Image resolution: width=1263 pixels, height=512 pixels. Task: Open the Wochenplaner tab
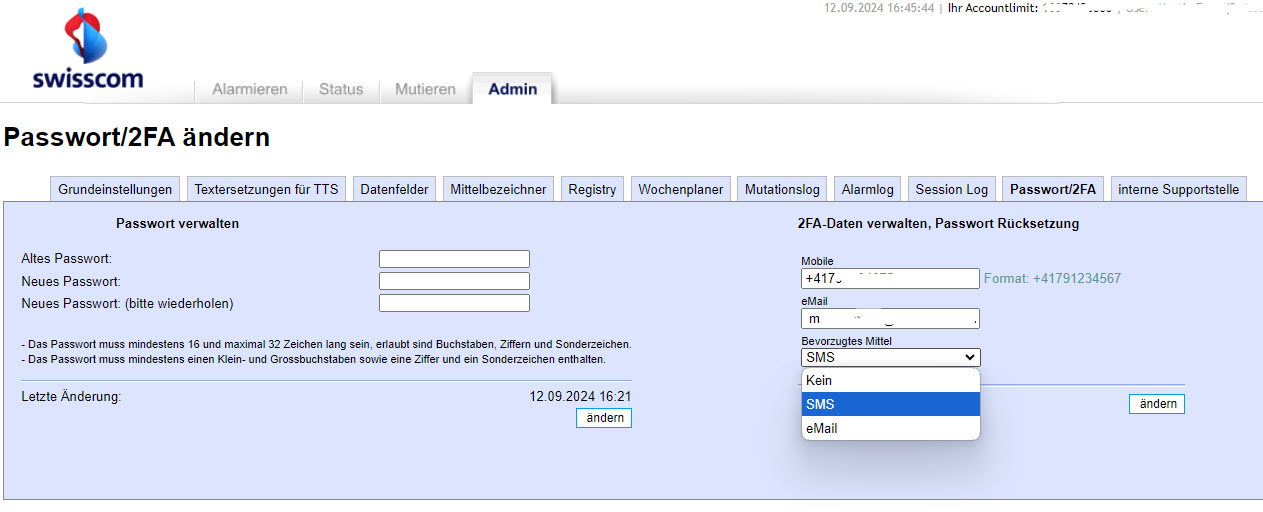(x=681, y=189)
